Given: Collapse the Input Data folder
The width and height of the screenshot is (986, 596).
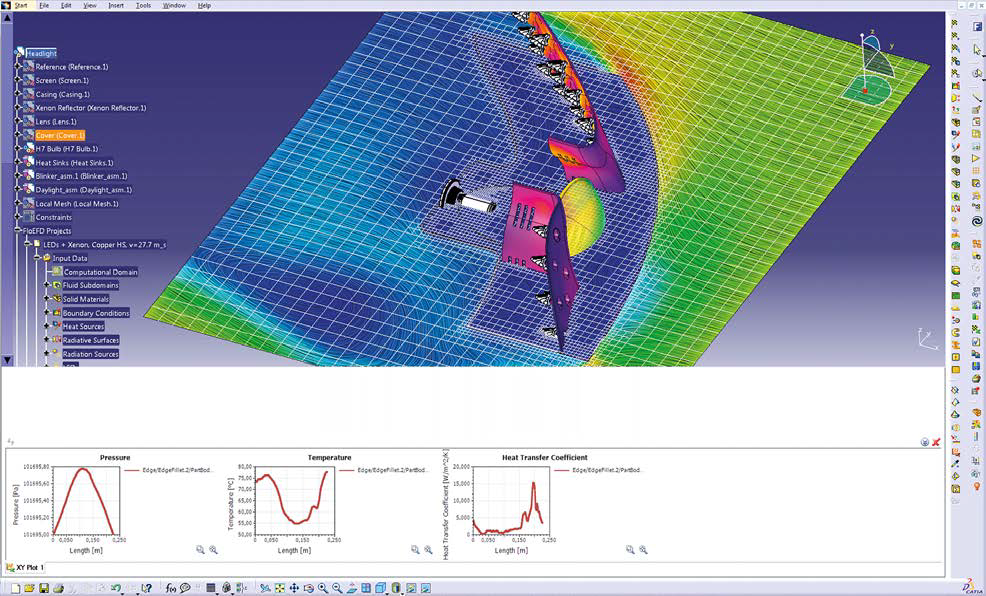Looking at the screenshot, I should 37,258.
